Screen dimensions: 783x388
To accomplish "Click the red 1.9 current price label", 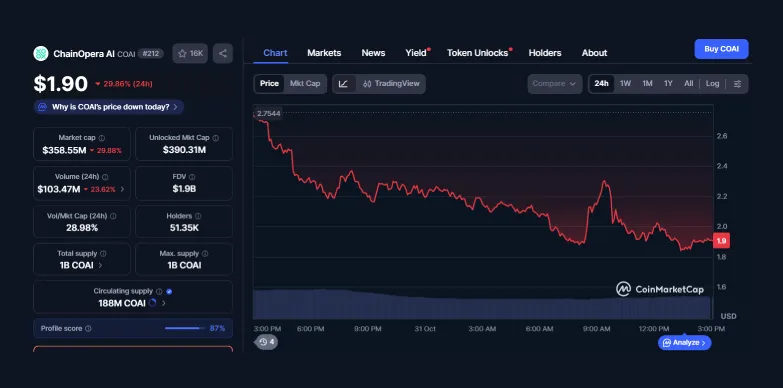I will [722, 241].
